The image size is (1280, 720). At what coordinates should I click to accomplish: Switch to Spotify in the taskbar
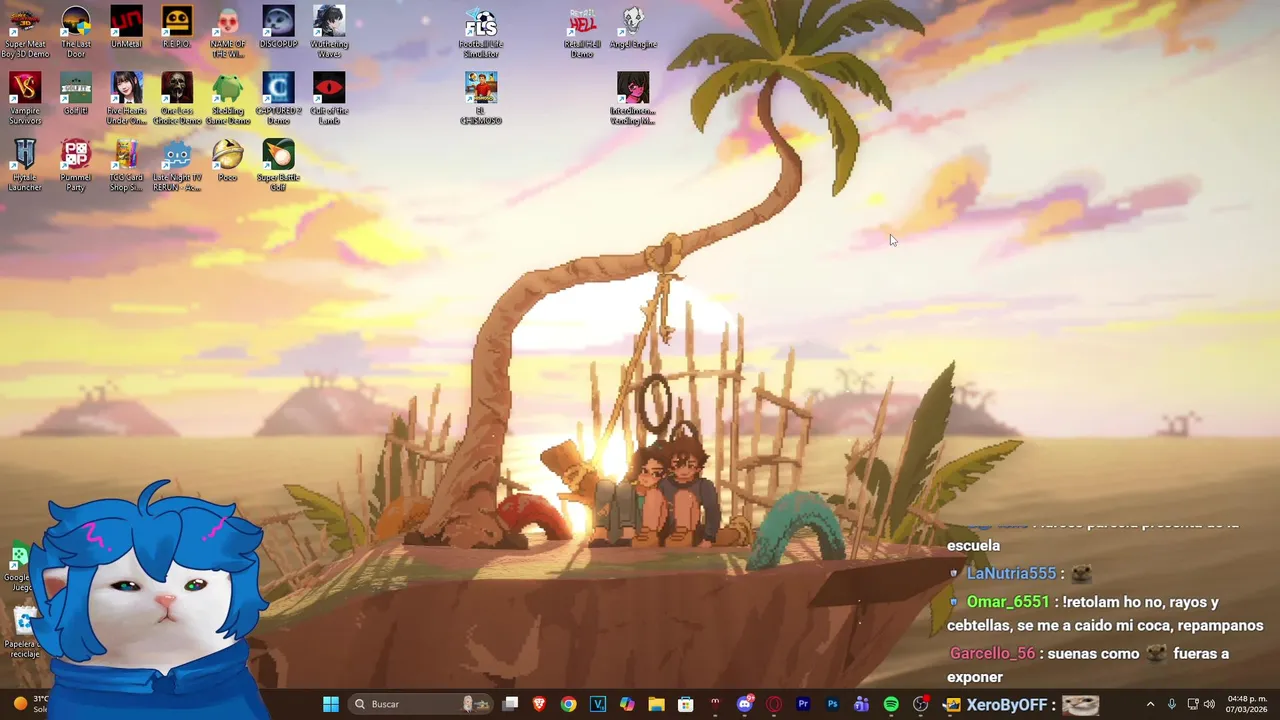(x=891, y=704)
